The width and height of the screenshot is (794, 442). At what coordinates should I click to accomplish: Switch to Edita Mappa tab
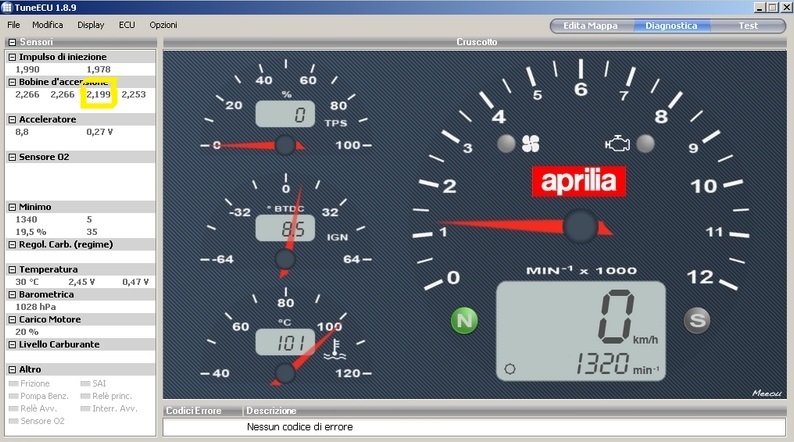(x=590, y=26)
